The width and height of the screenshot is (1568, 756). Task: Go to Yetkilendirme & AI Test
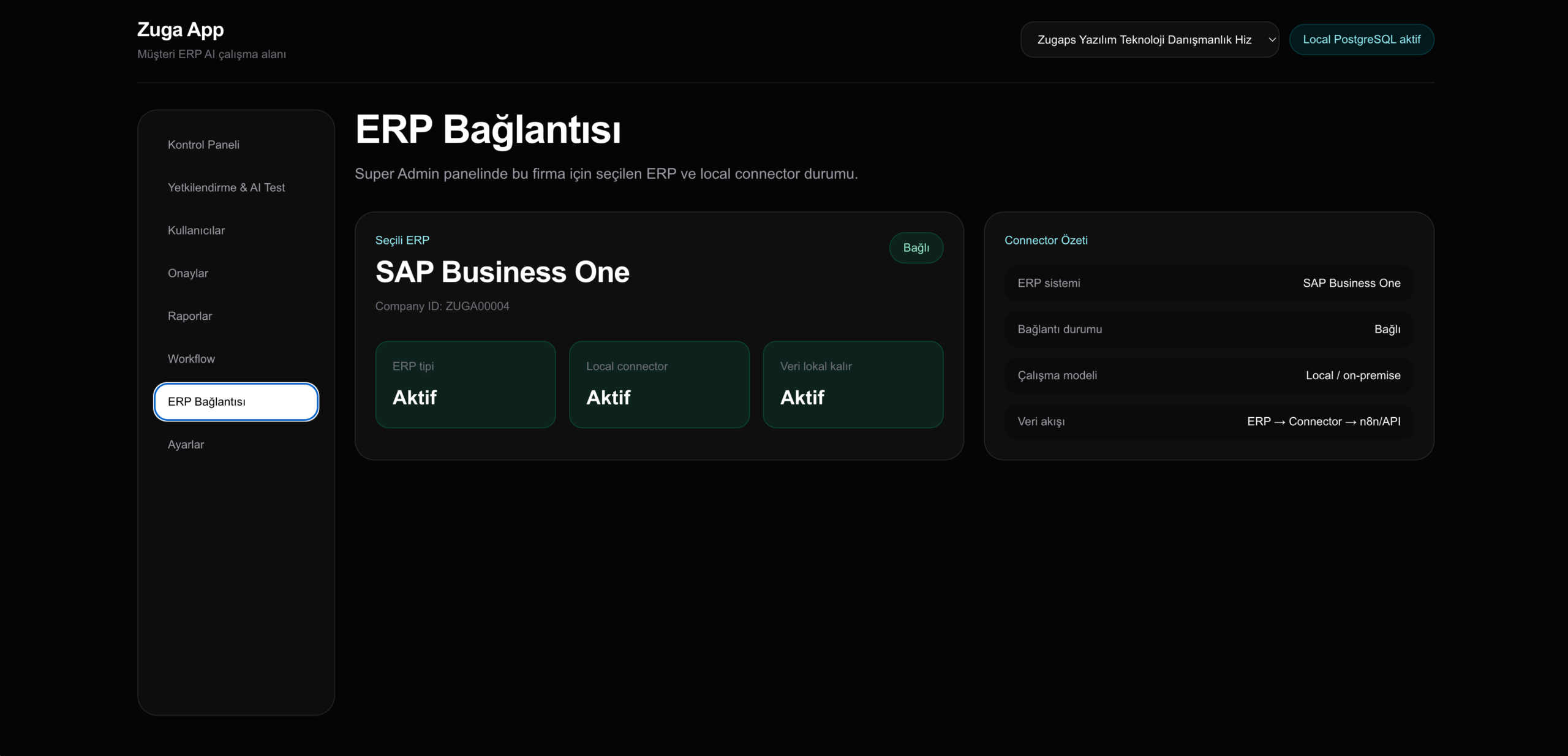pyautogui.click(x=236, y=187)
